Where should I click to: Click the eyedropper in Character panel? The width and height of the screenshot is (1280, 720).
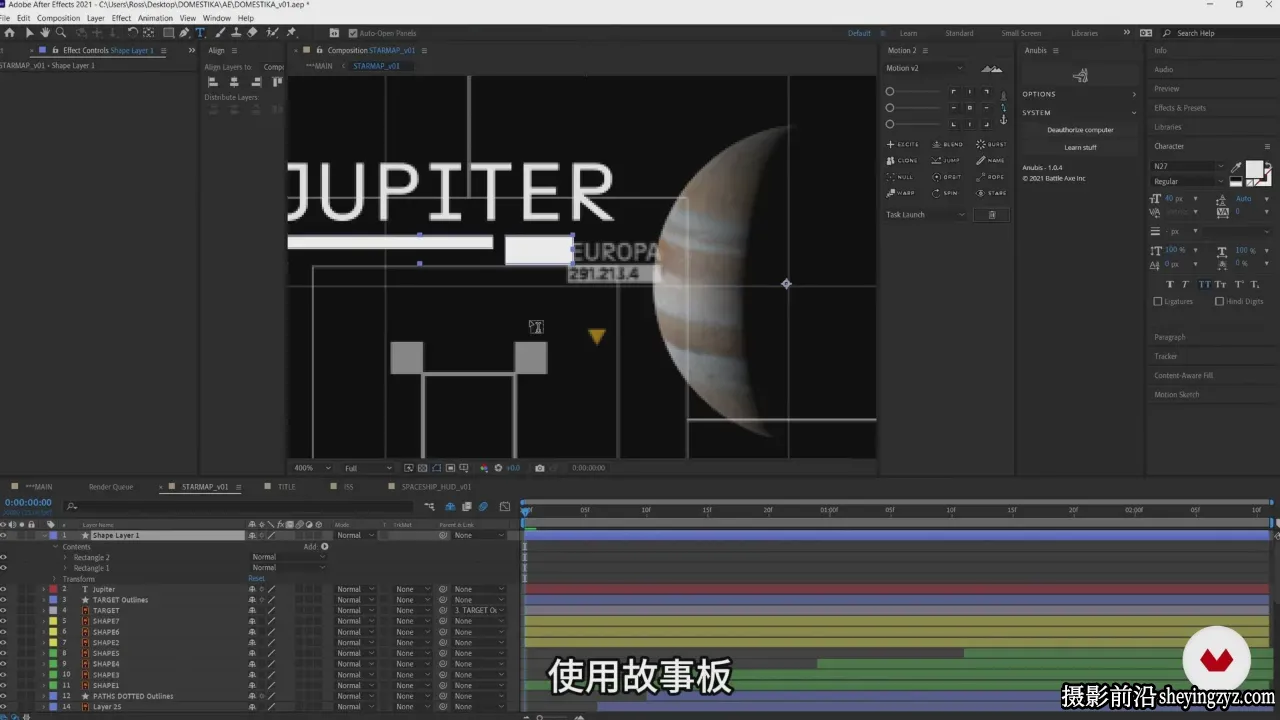[1236, 168]
